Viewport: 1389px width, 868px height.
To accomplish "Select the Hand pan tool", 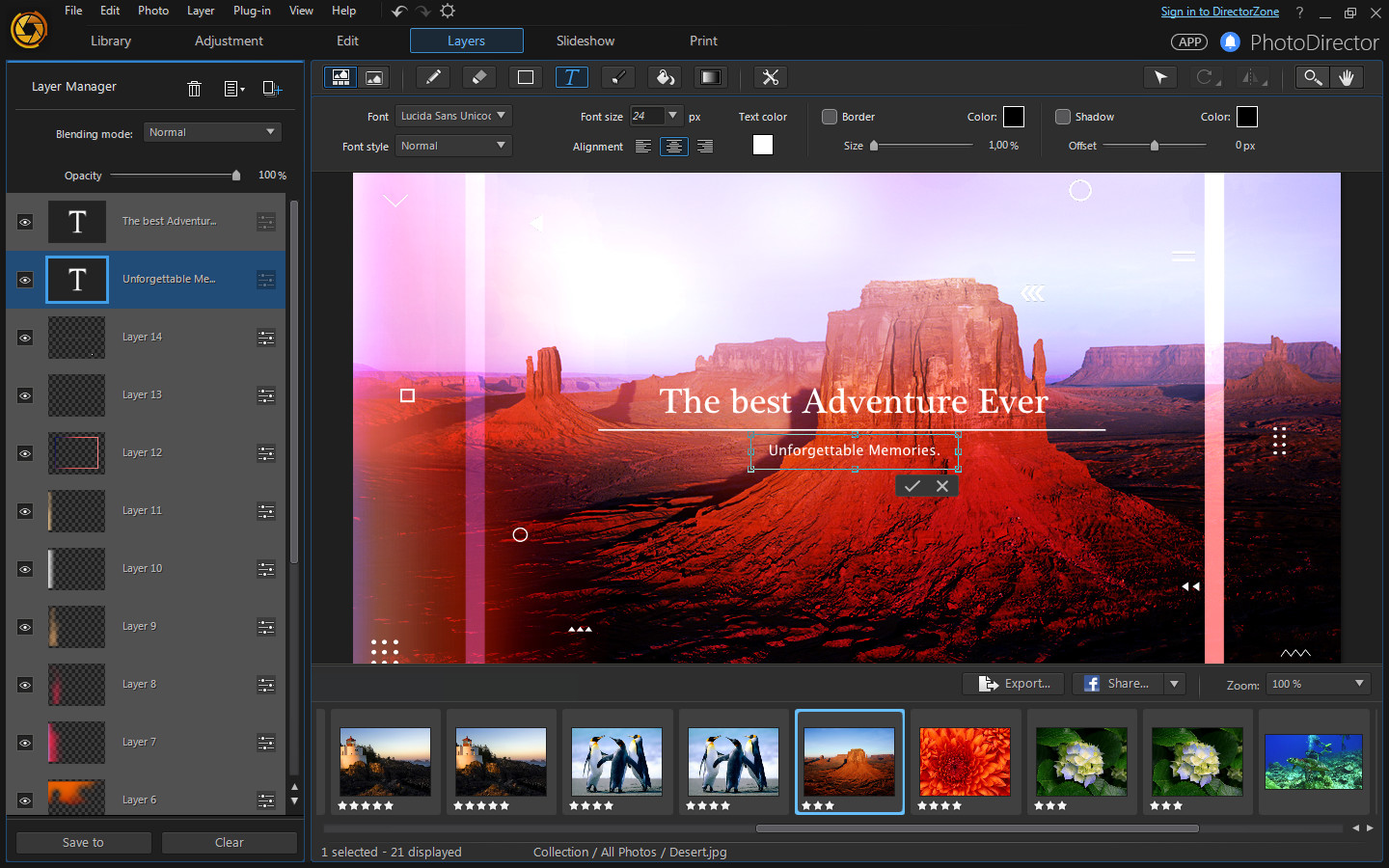I will coord(1348,77).
